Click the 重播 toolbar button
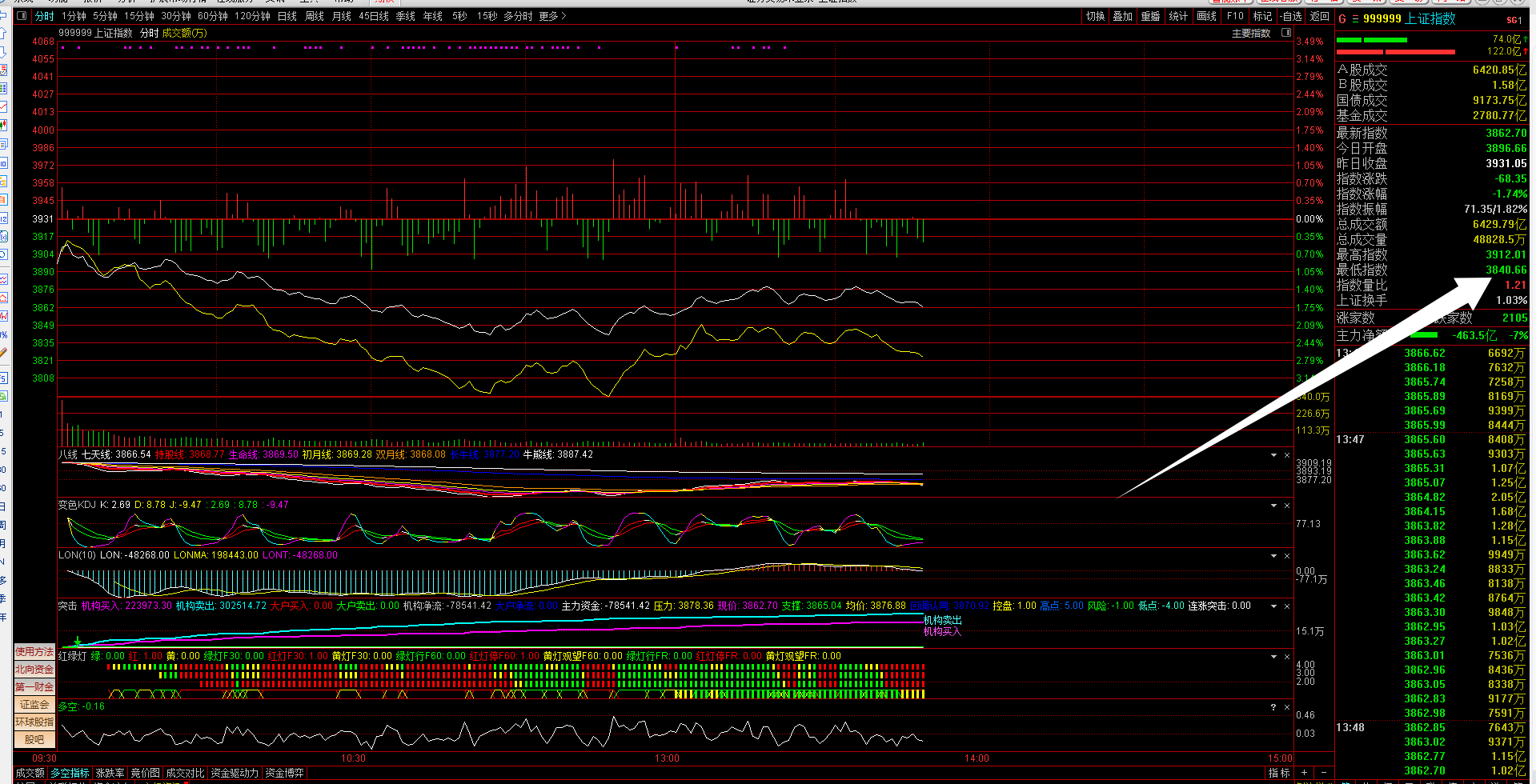Viewport: 1536px width, 784px height. (1150, 16)
